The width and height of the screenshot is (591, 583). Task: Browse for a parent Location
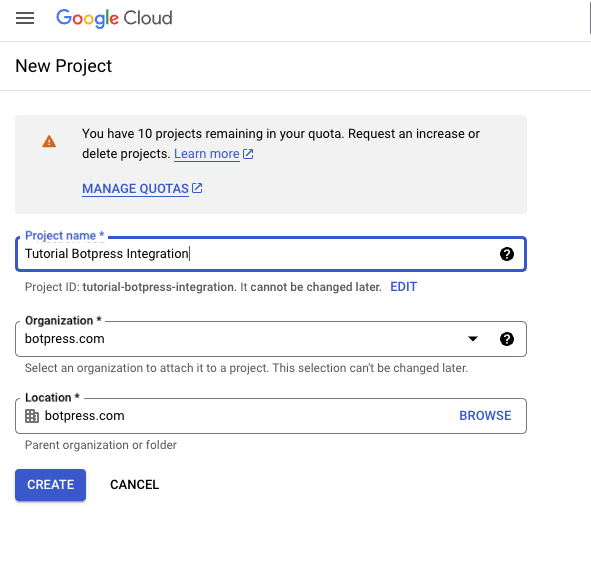pyautogui.click(x=485, y=416)
